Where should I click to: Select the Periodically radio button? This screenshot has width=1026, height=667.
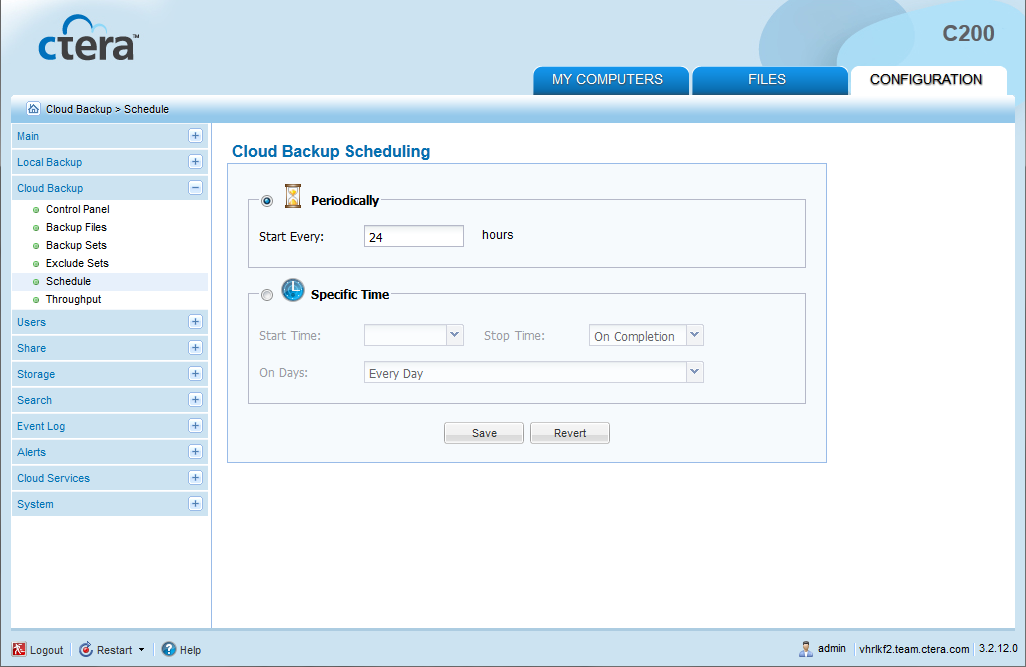(267, 201)
